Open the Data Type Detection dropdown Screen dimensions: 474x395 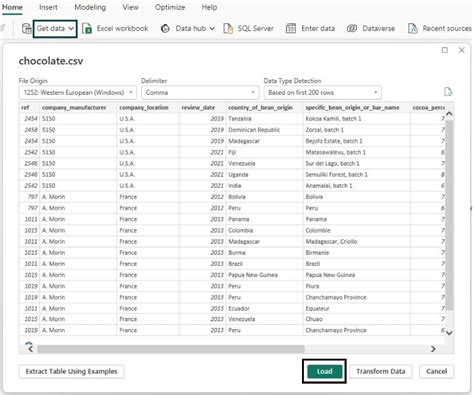323,92
